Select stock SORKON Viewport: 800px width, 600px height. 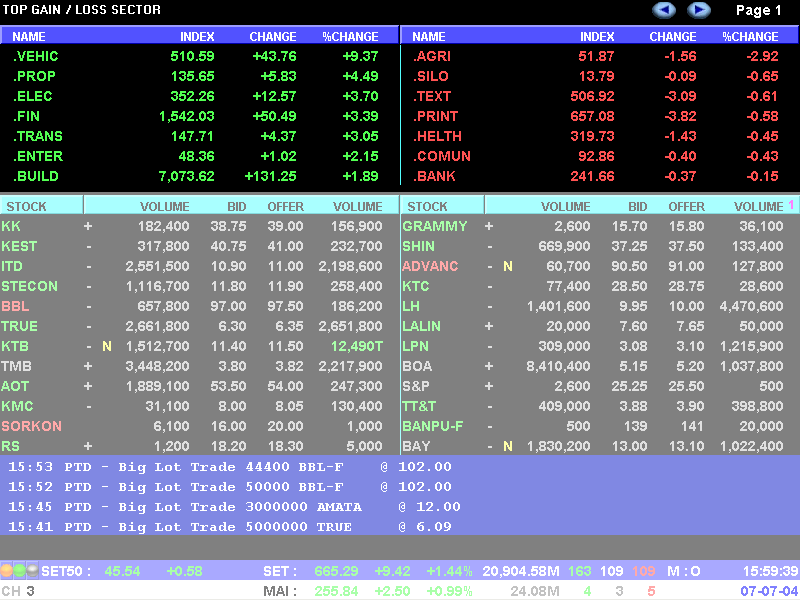tap(31, 426)
